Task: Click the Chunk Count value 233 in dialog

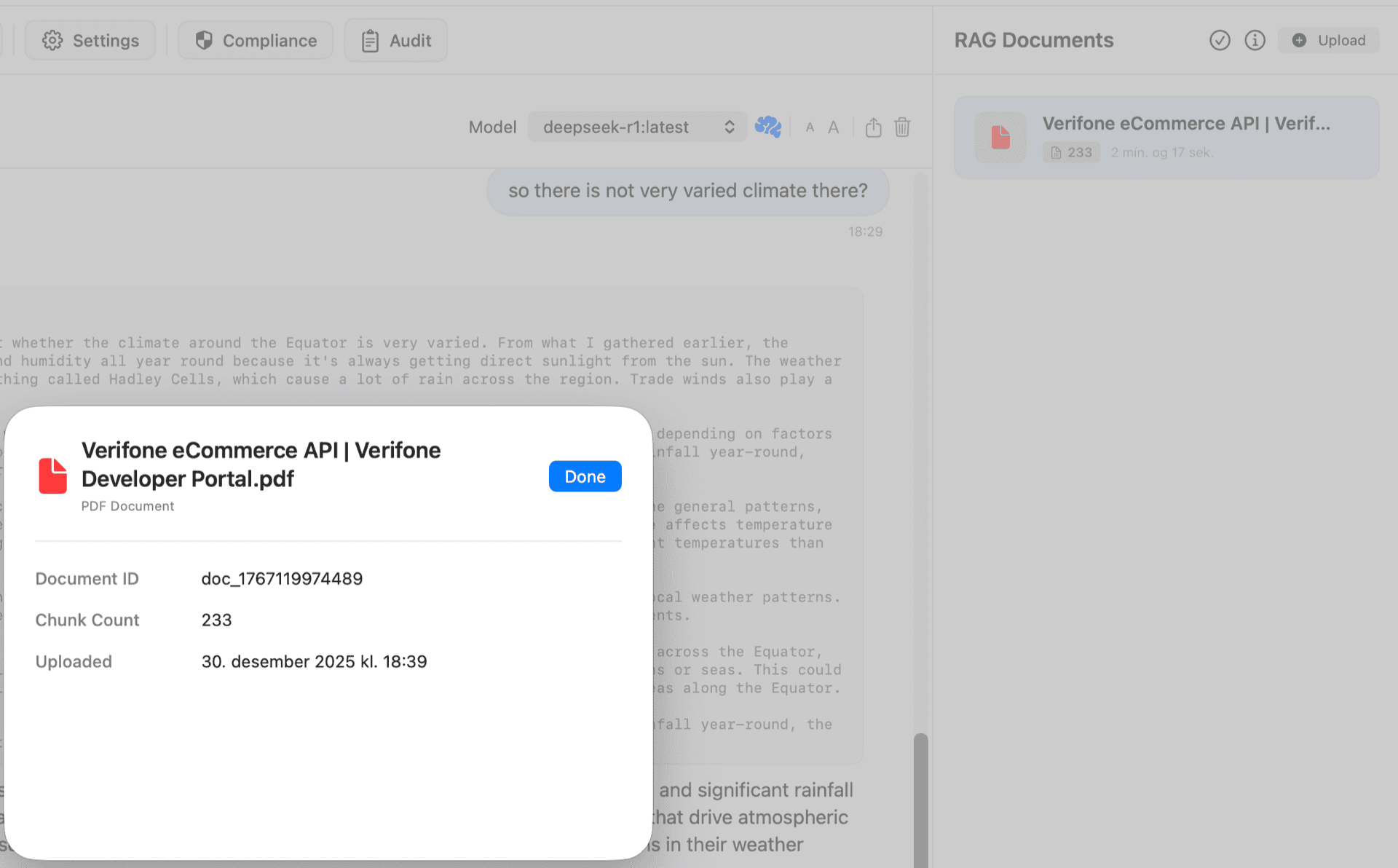Action: coord(216,620)
